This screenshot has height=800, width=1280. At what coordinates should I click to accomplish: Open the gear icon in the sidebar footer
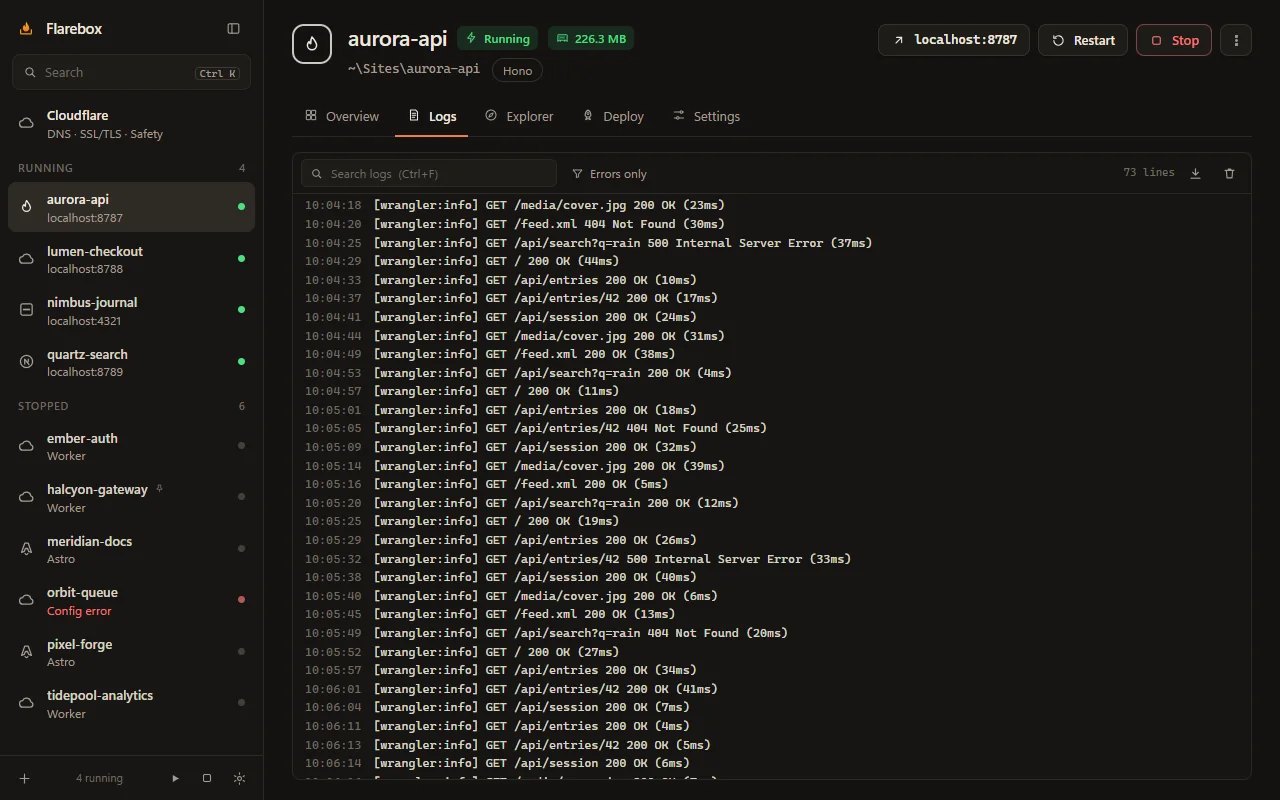(238, 778)
